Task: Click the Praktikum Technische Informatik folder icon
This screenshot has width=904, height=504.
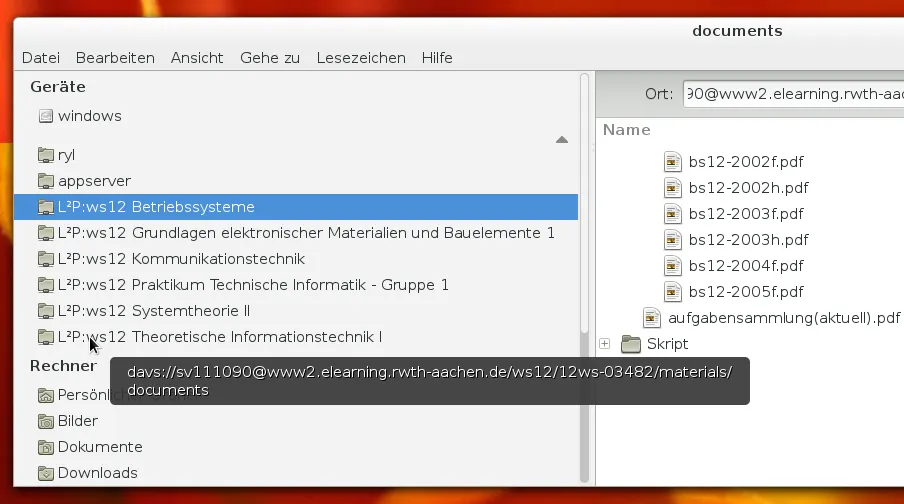Action: tap(46, 285)
